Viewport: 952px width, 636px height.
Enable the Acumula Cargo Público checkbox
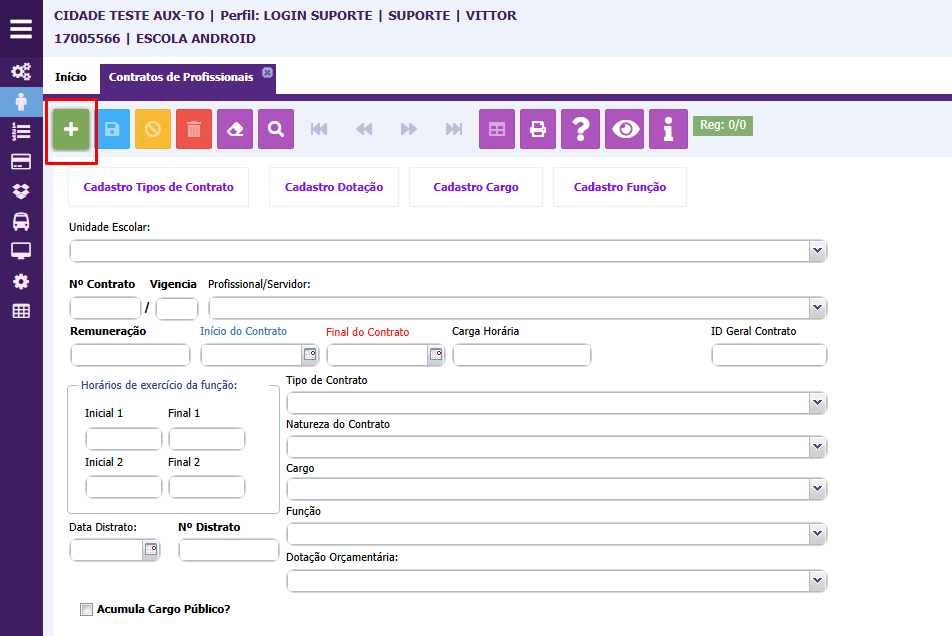click(x=86, y=609)
